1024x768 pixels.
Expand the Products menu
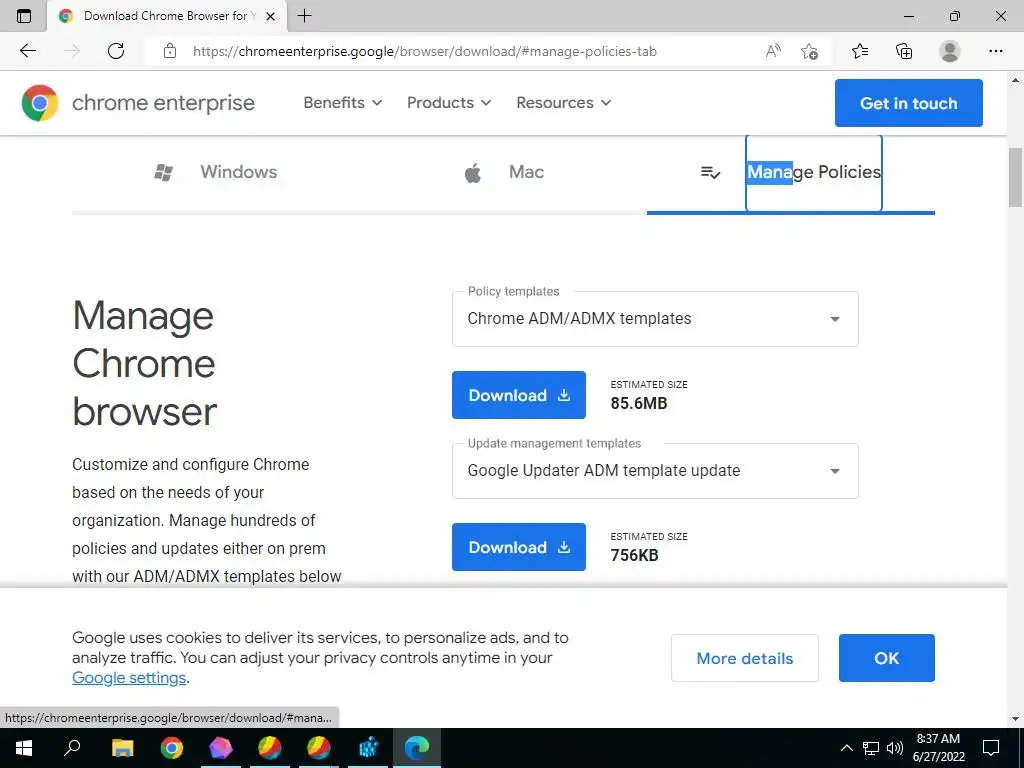coord(449,103)
